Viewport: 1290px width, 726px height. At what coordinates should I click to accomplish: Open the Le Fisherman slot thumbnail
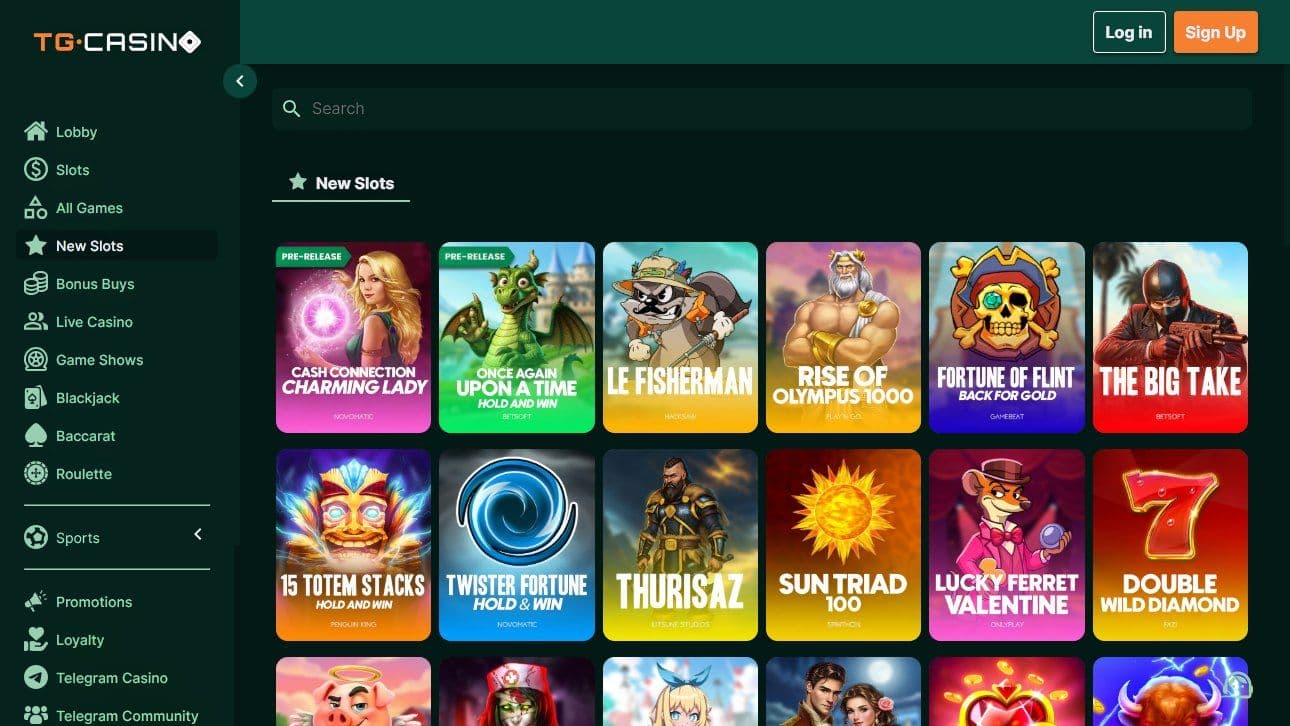click(680, 337)
